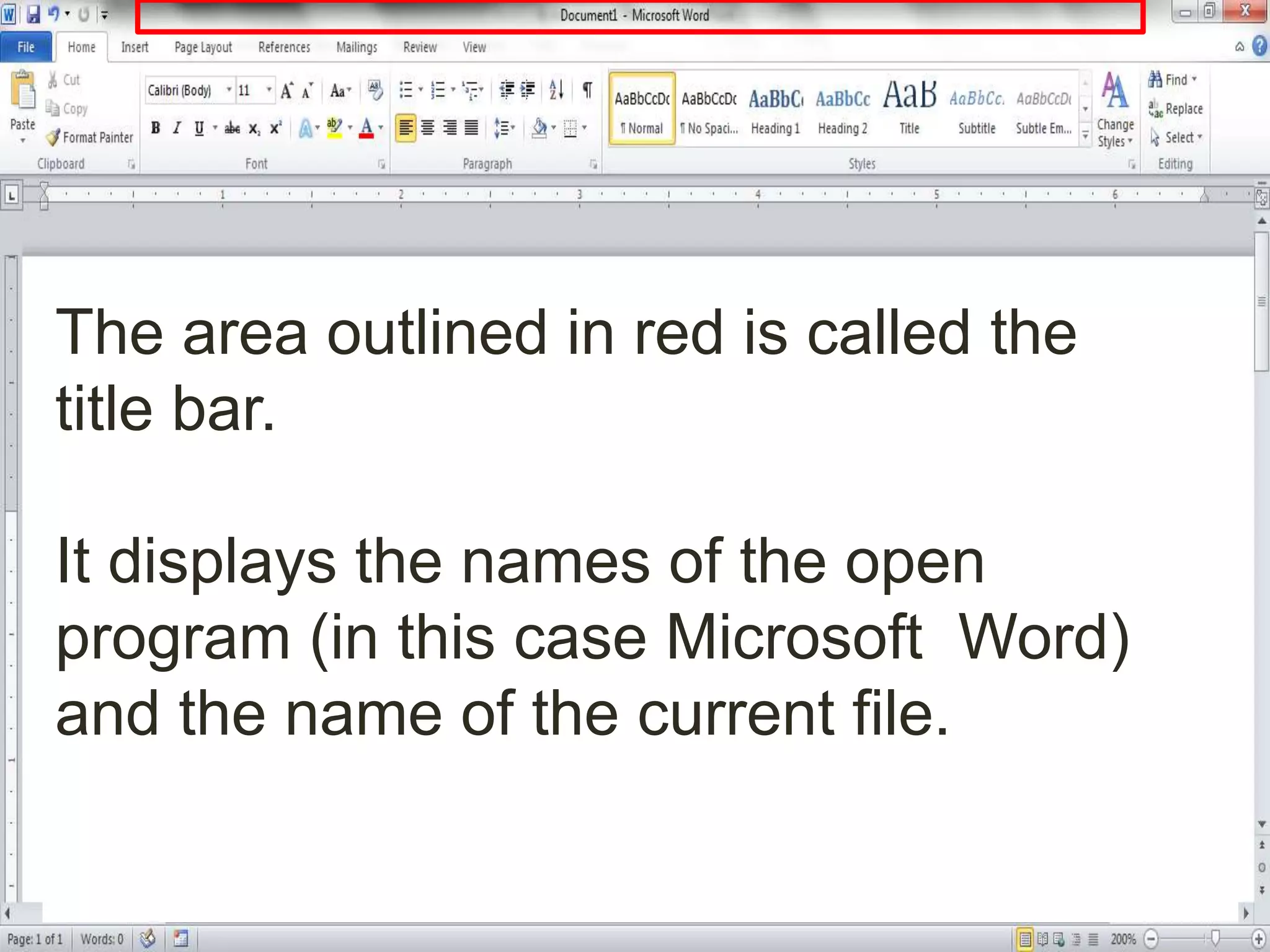
Task: Click the Clear Formatting icon
Action: [x=375, y=90]
